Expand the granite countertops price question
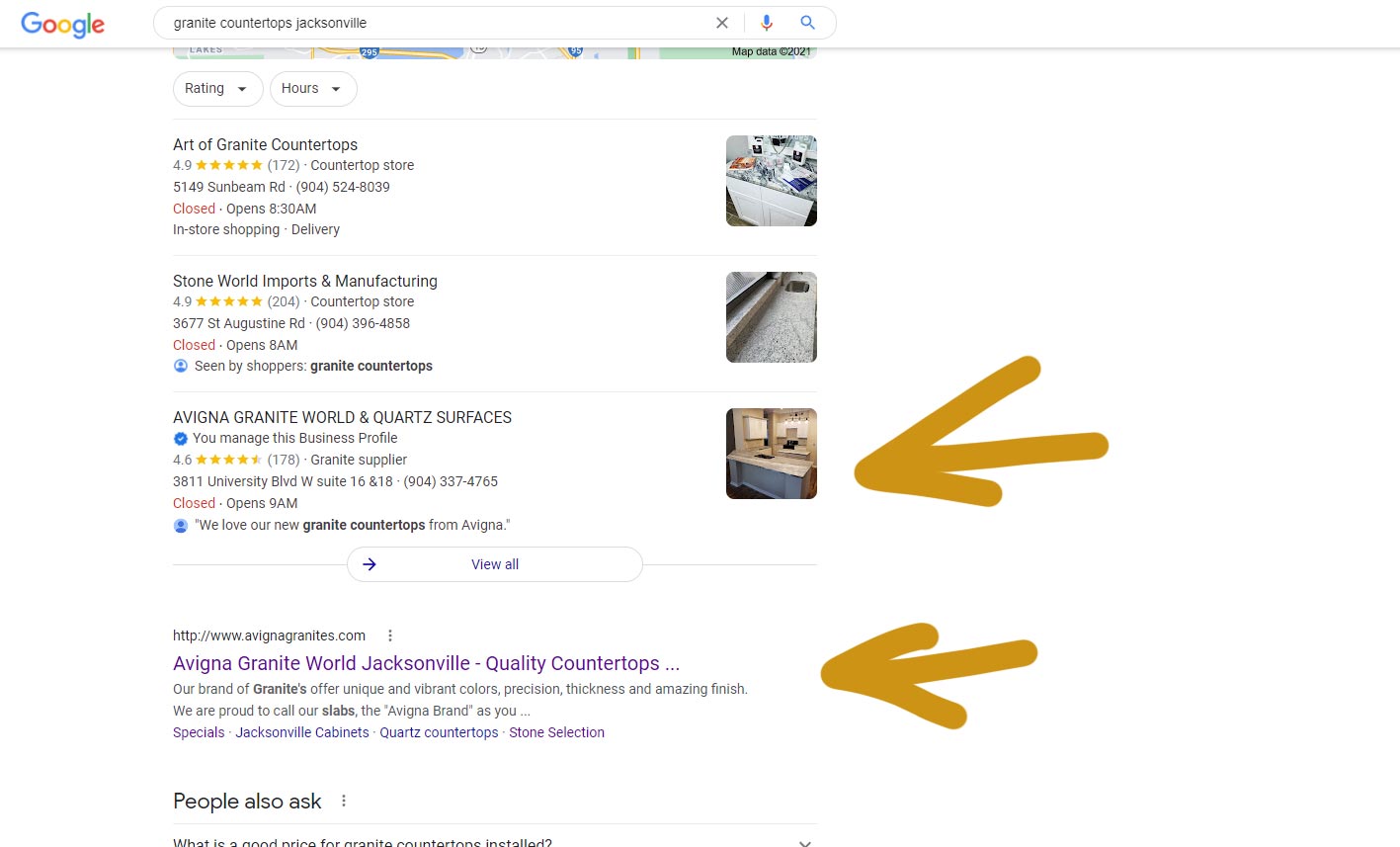 (495, 842)
